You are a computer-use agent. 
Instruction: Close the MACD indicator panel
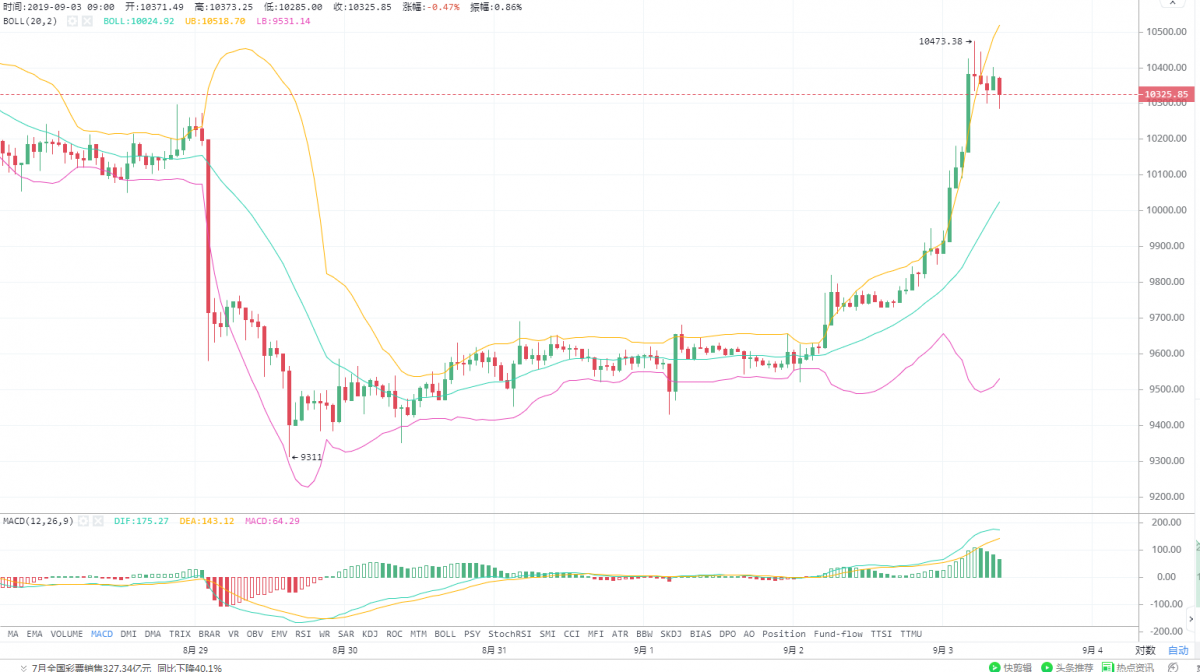tap(99, 521)
